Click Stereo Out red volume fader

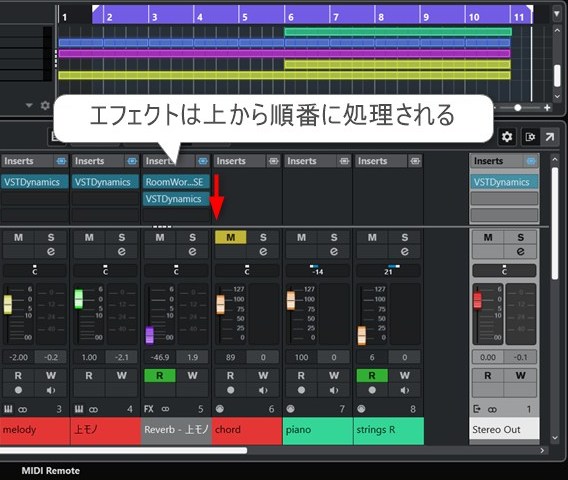click(477, 300)
